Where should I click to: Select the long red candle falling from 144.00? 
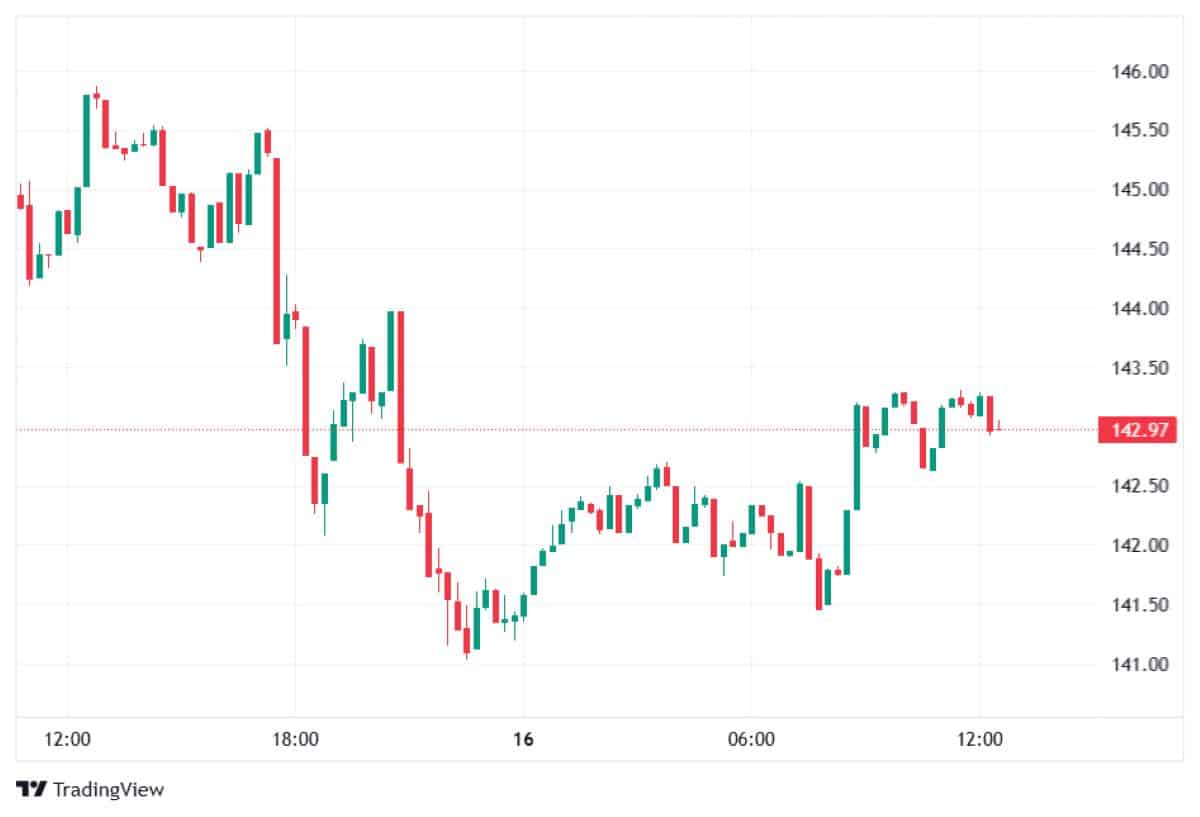(x=400, y=385)
